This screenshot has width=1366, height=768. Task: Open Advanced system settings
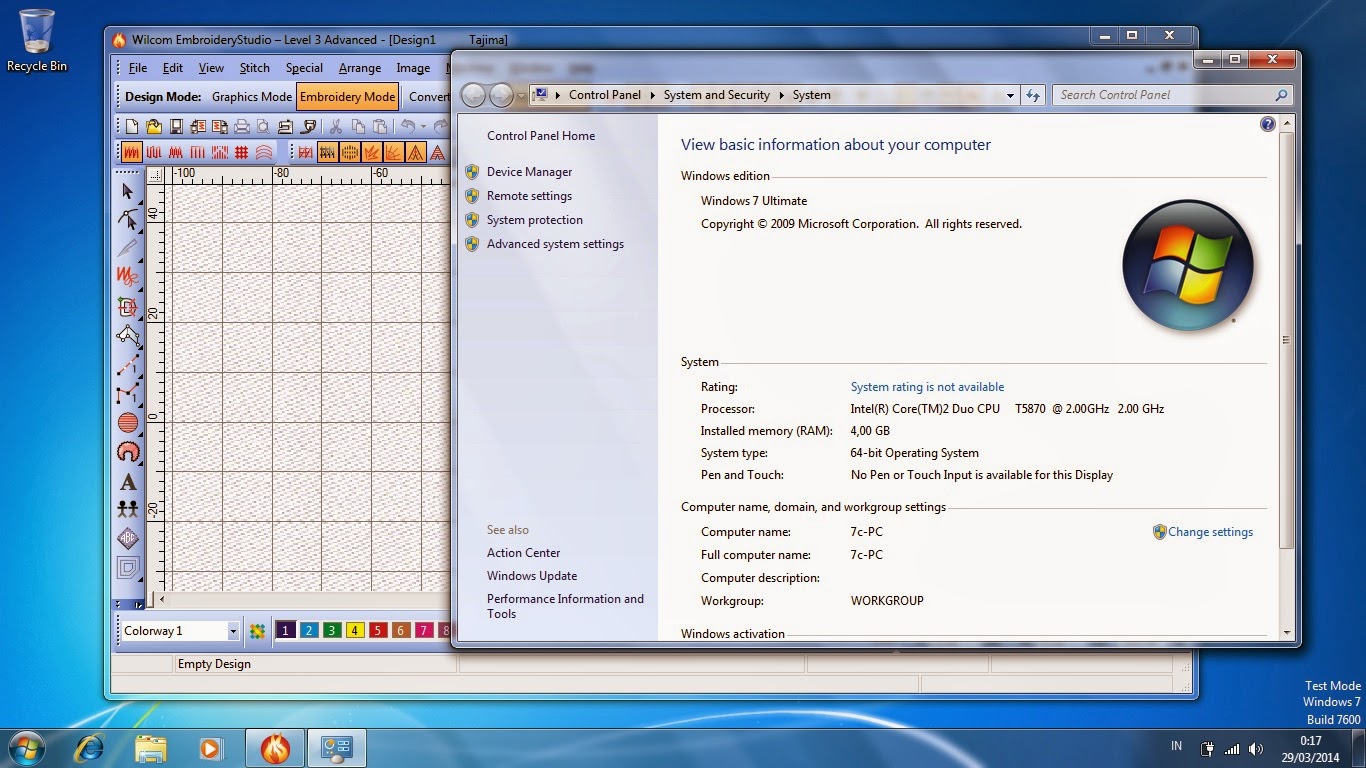pos(555,244)
